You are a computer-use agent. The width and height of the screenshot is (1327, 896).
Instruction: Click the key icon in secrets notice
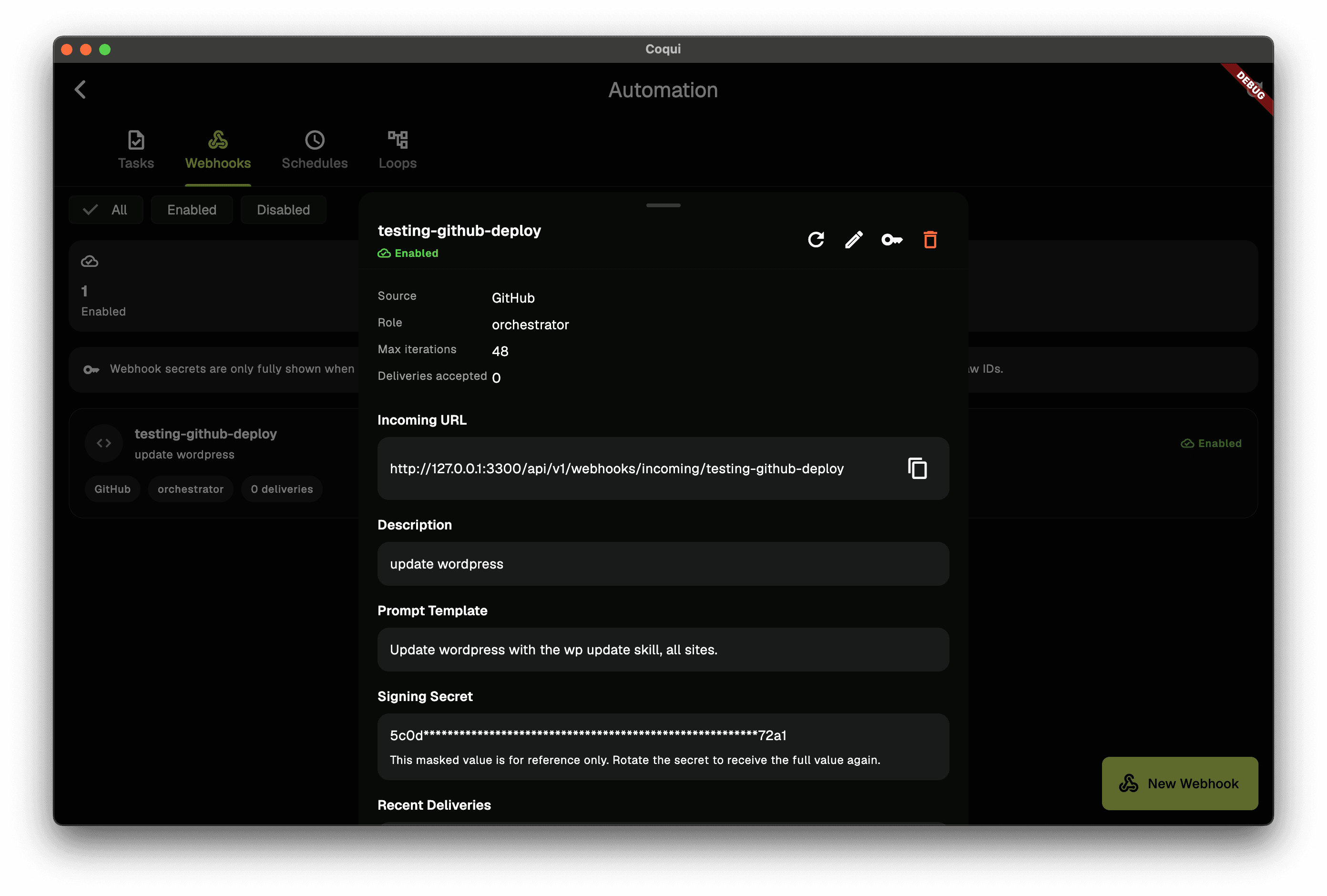(x=92, y=369)
